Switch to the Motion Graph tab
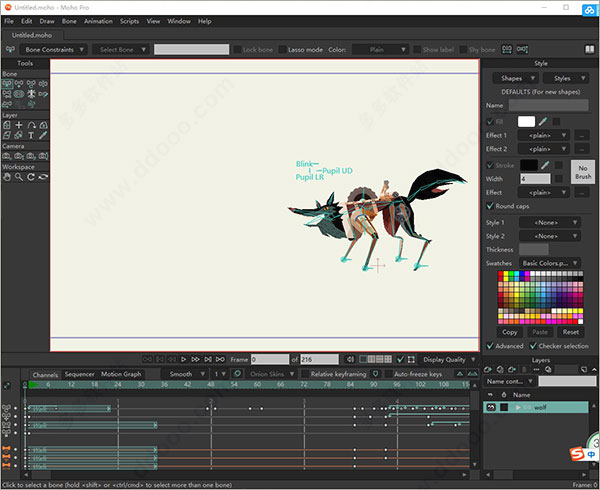 pyautogui.click(x=121, y=374)
